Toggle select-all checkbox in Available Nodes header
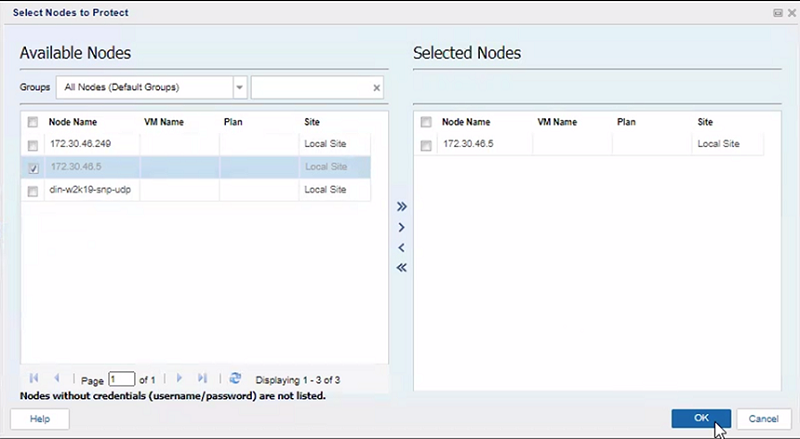 coord(33,122)
